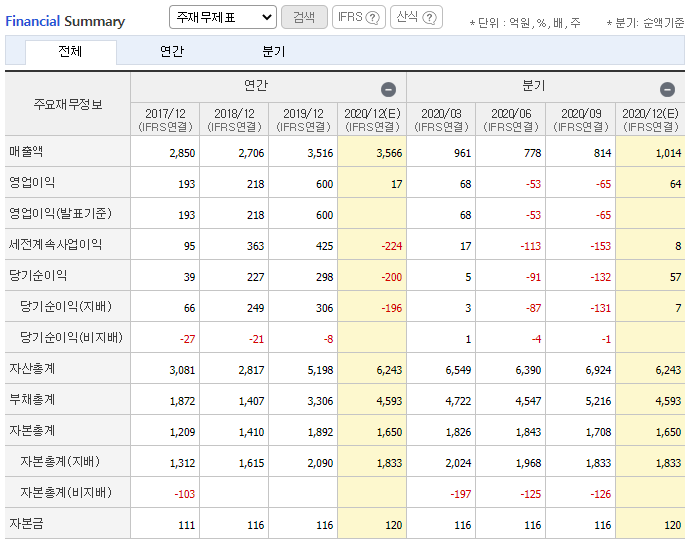Click annual estimate 세전계속사업이익 value -224
The width and height of the screenshot is (689, 539).
click(392, 246)
